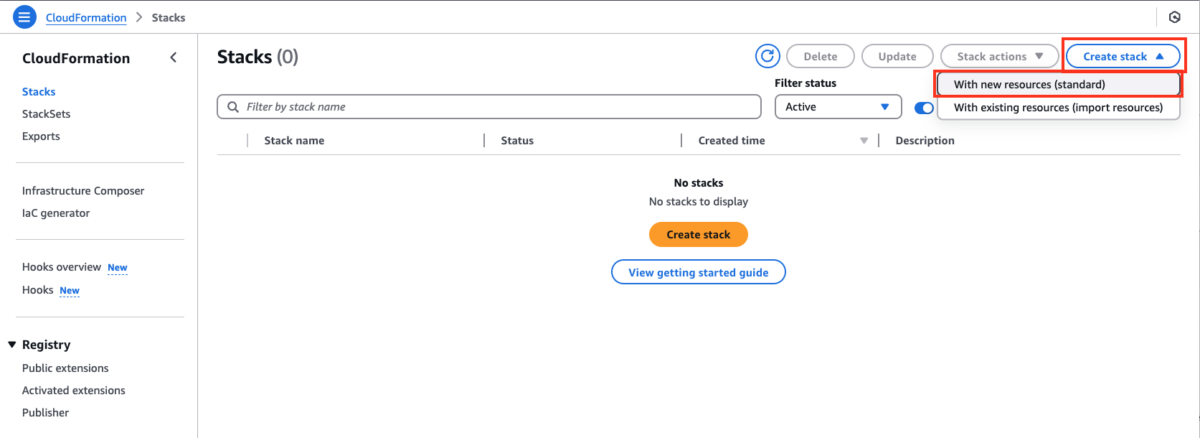Click the orange Create stack button
This screenshot has width=1200, height=438.
(698, 235)
